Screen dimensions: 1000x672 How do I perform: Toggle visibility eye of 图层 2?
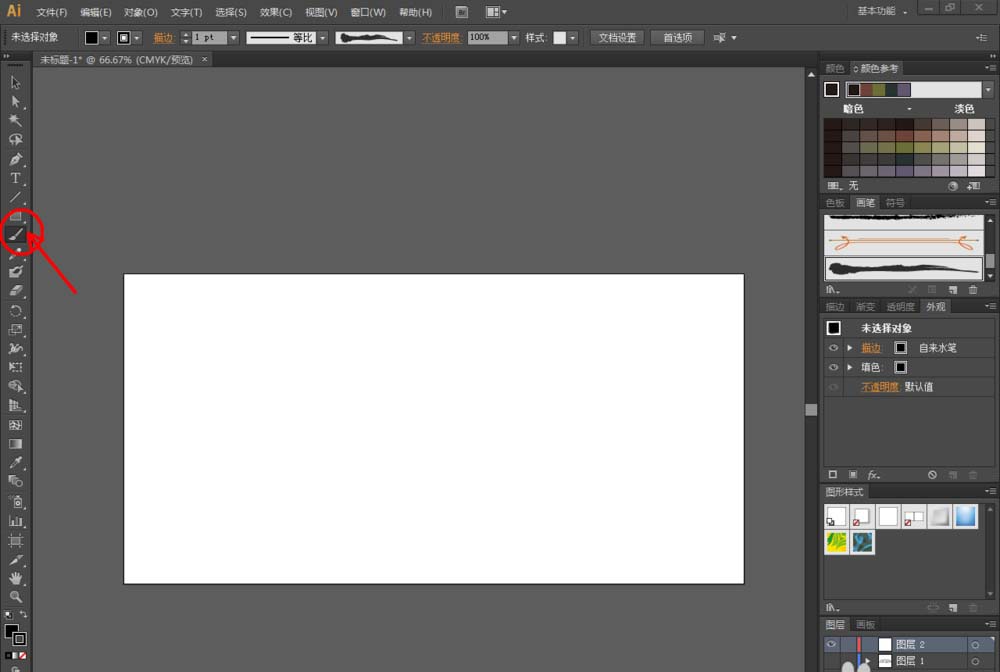(831, 645)
